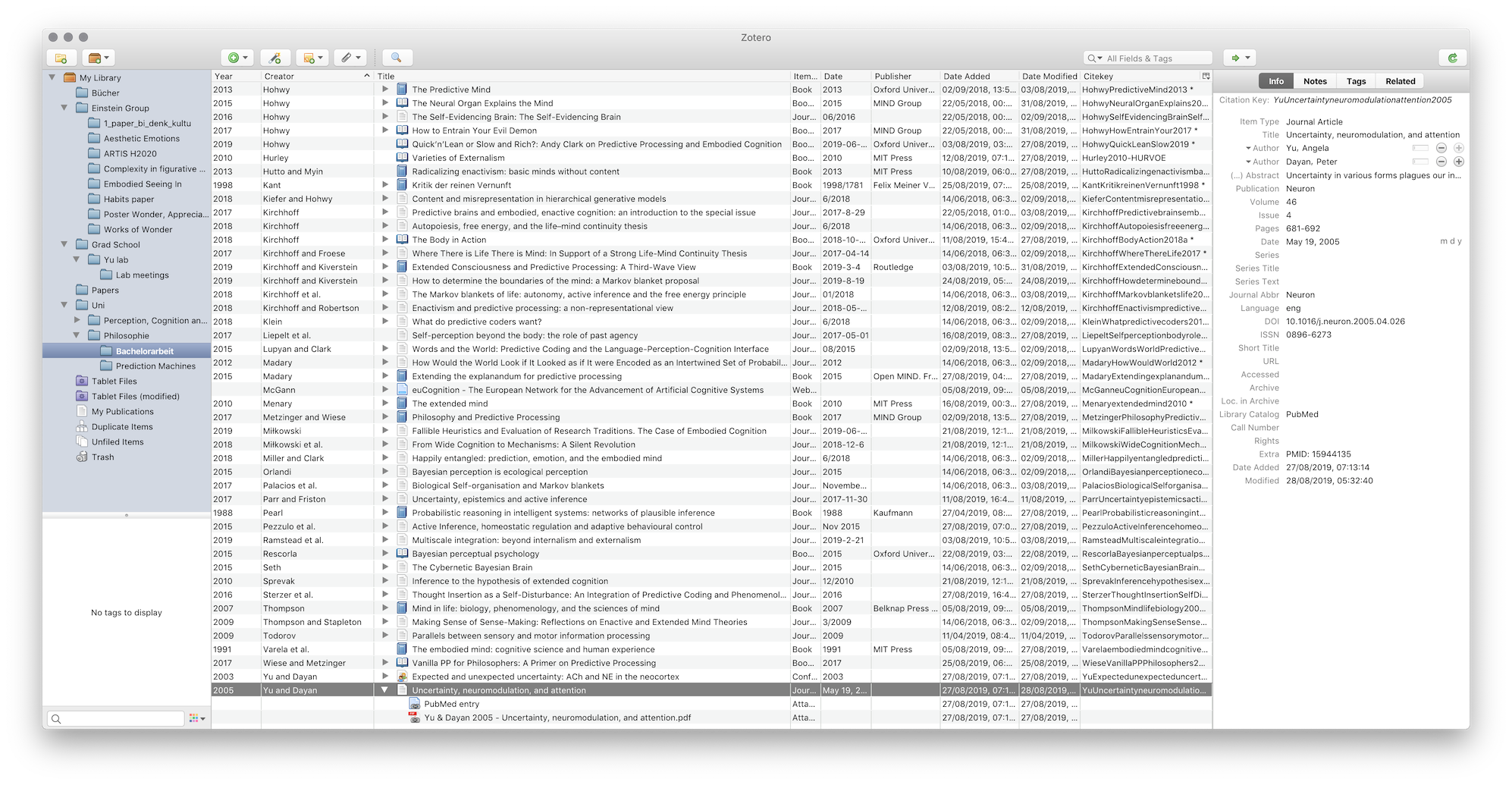Open the All Fields & Tags search dropdown

pos(1094,58)
